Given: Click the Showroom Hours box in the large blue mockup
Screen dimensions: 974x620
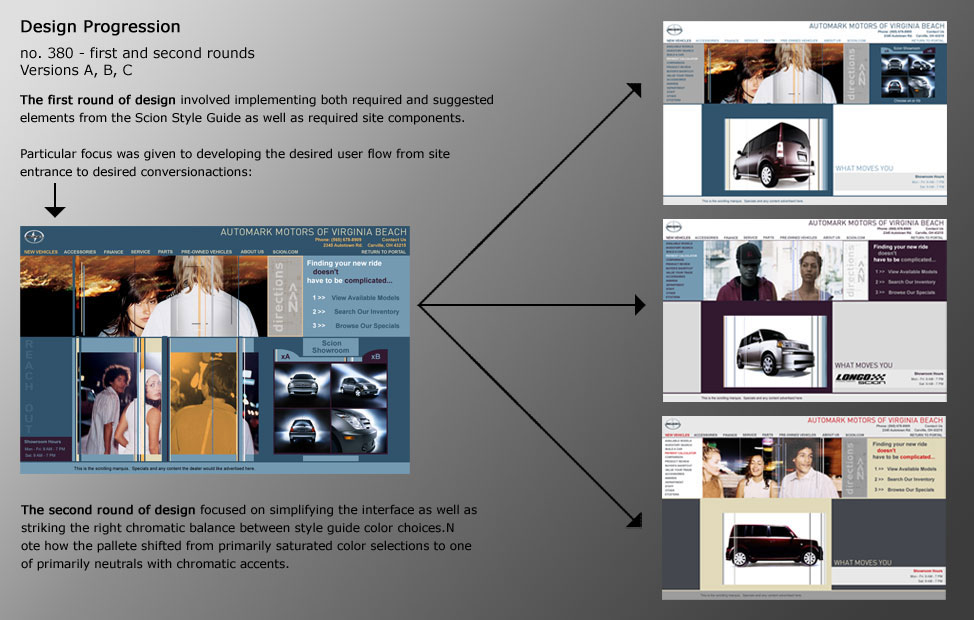Looking at the screenshot, I should pos(45,449).
